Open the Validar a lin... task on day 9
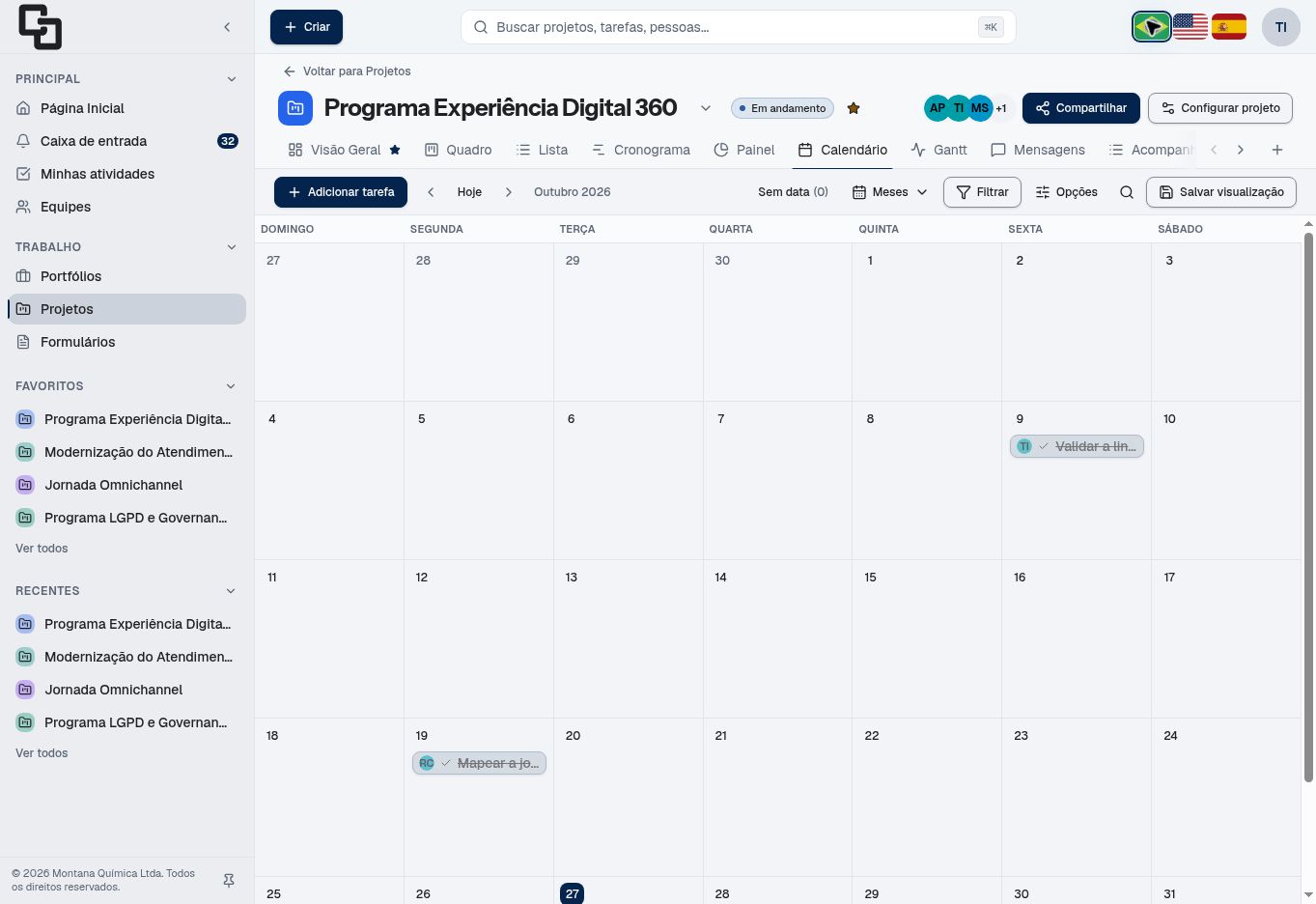1316x904 pixels. 1077,446
